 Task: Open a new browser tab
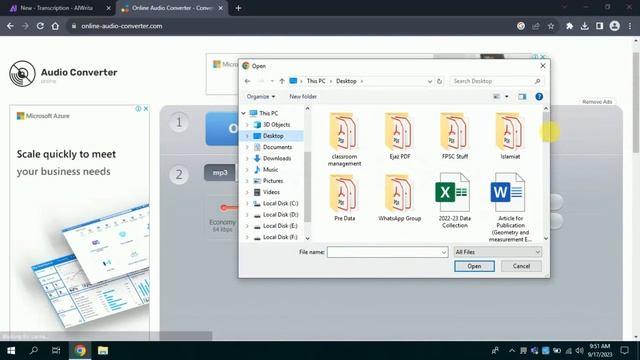[238, 8]
